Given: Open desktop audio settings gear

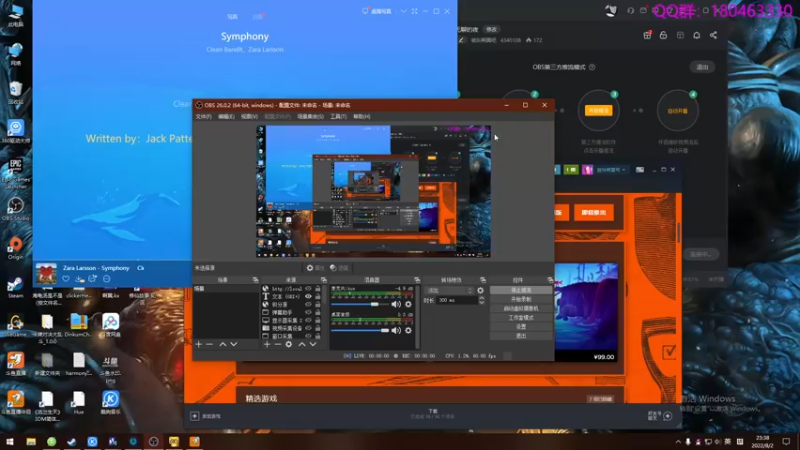Looking at the screenshot, I should click(x=408, y=331).
